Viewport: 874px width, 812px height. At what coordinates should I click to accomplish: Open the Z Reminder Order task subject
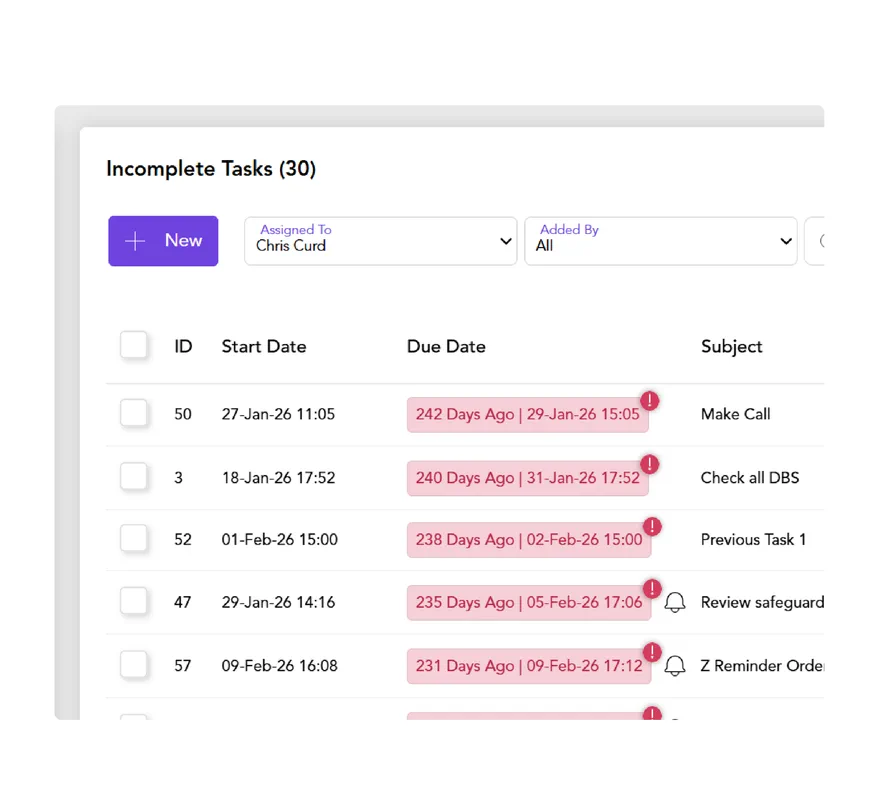[x=762, y=665]
